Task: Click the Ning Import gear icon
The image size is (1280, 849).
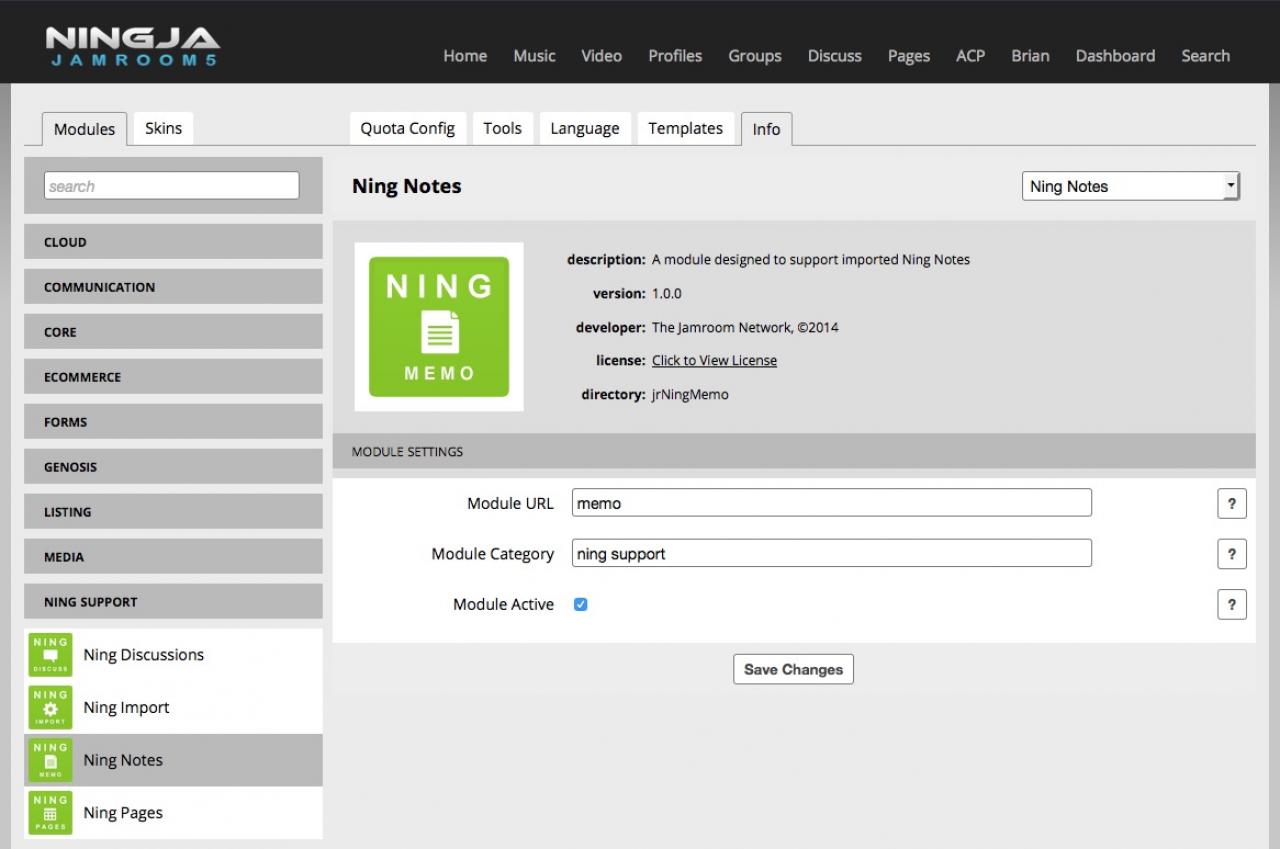Action: point(50,708)
